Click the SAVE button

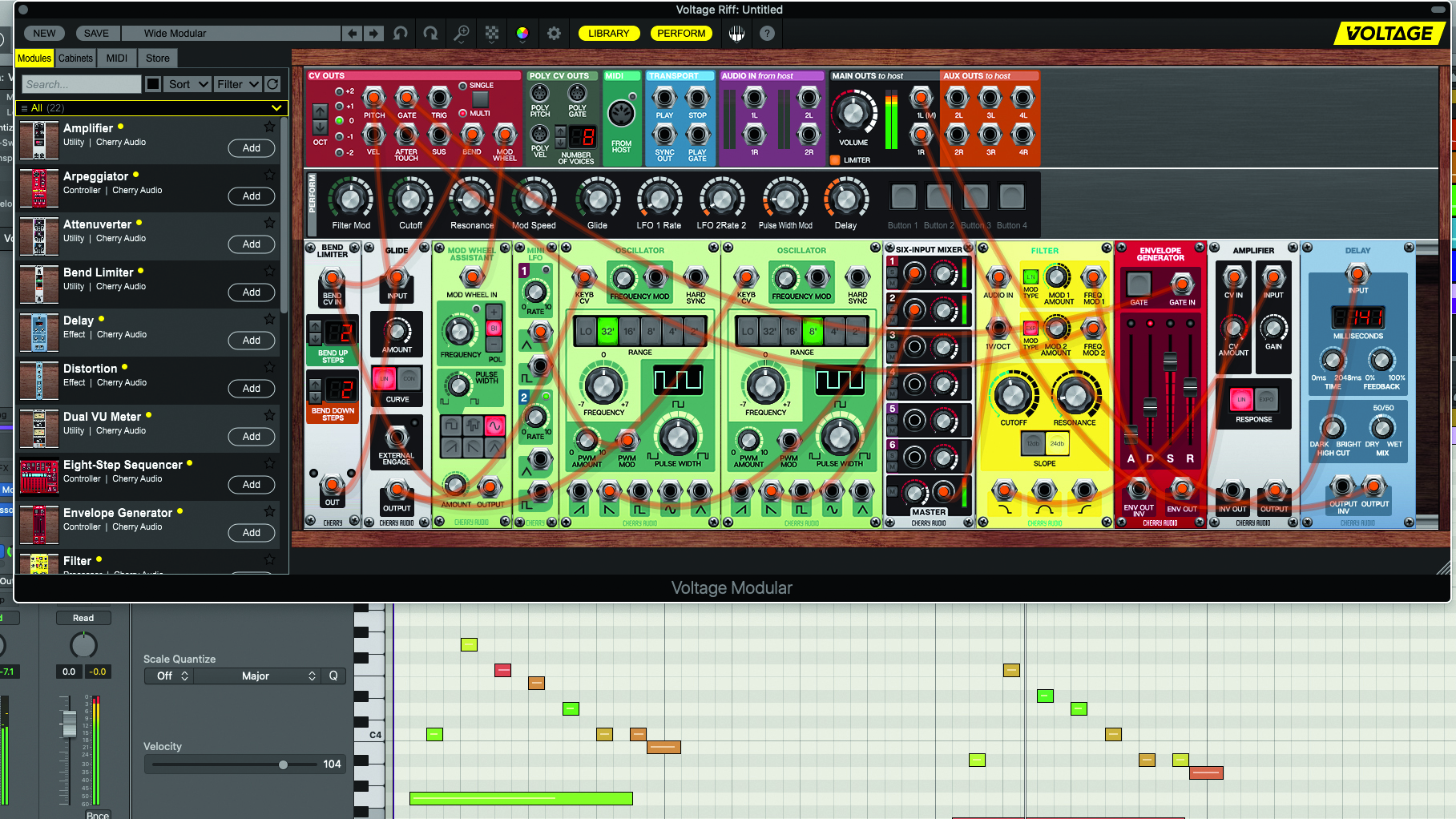tap(96, 33)
